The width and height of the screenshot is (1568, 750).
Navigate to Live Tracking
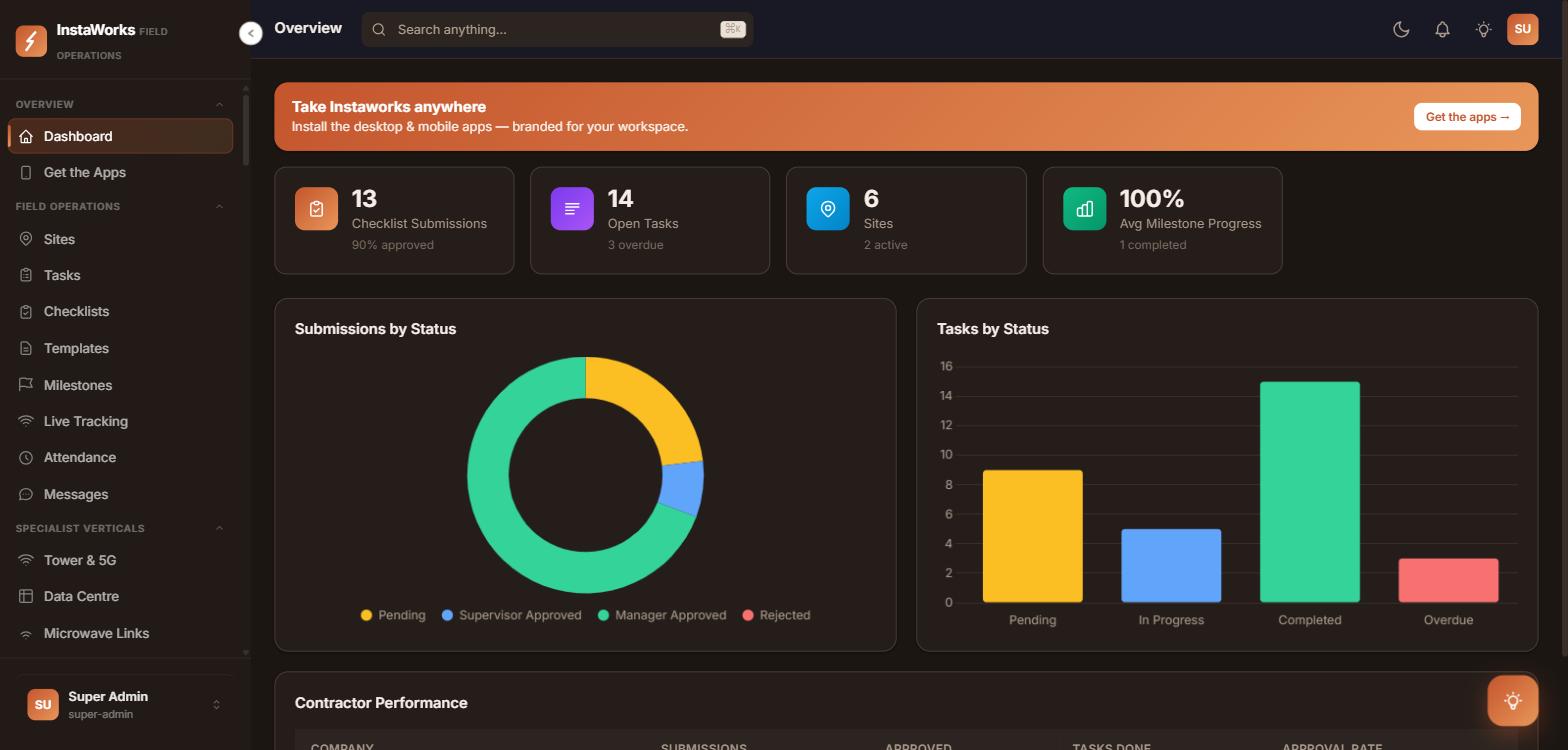point(121,421)
